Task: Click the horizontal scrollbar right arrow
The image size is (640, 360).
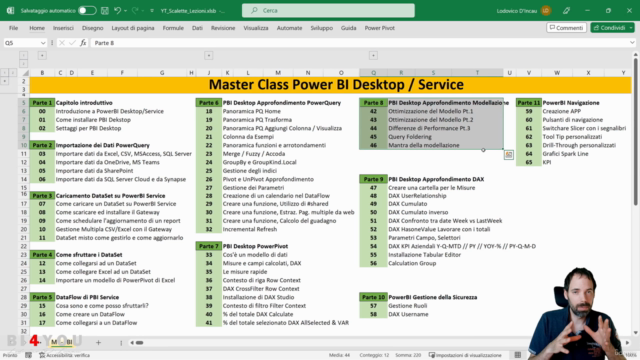Action: 627,342
